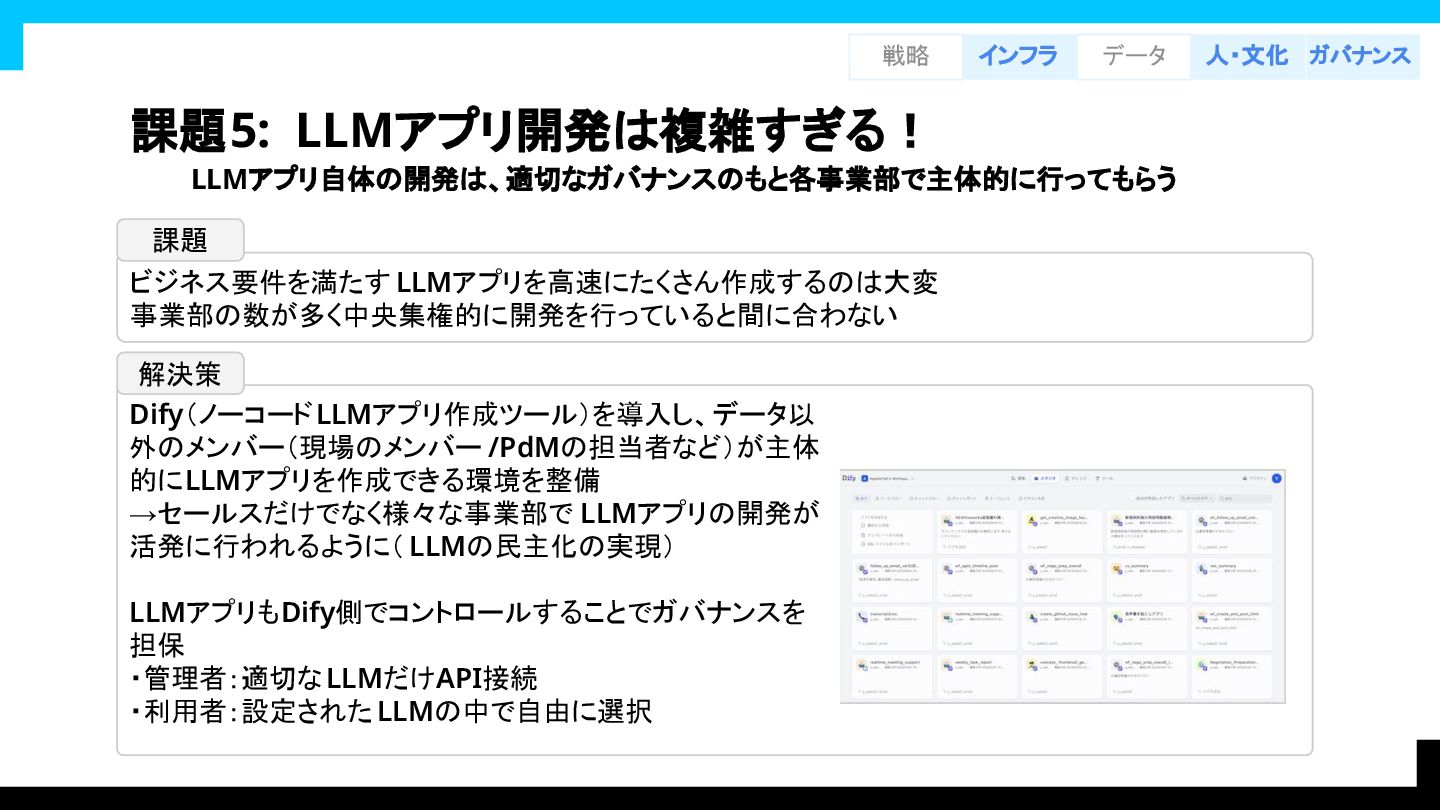The height and width of the screenshot is (810, 1440).
Task: Select the 戦略 tab
Action: [906, 56]
